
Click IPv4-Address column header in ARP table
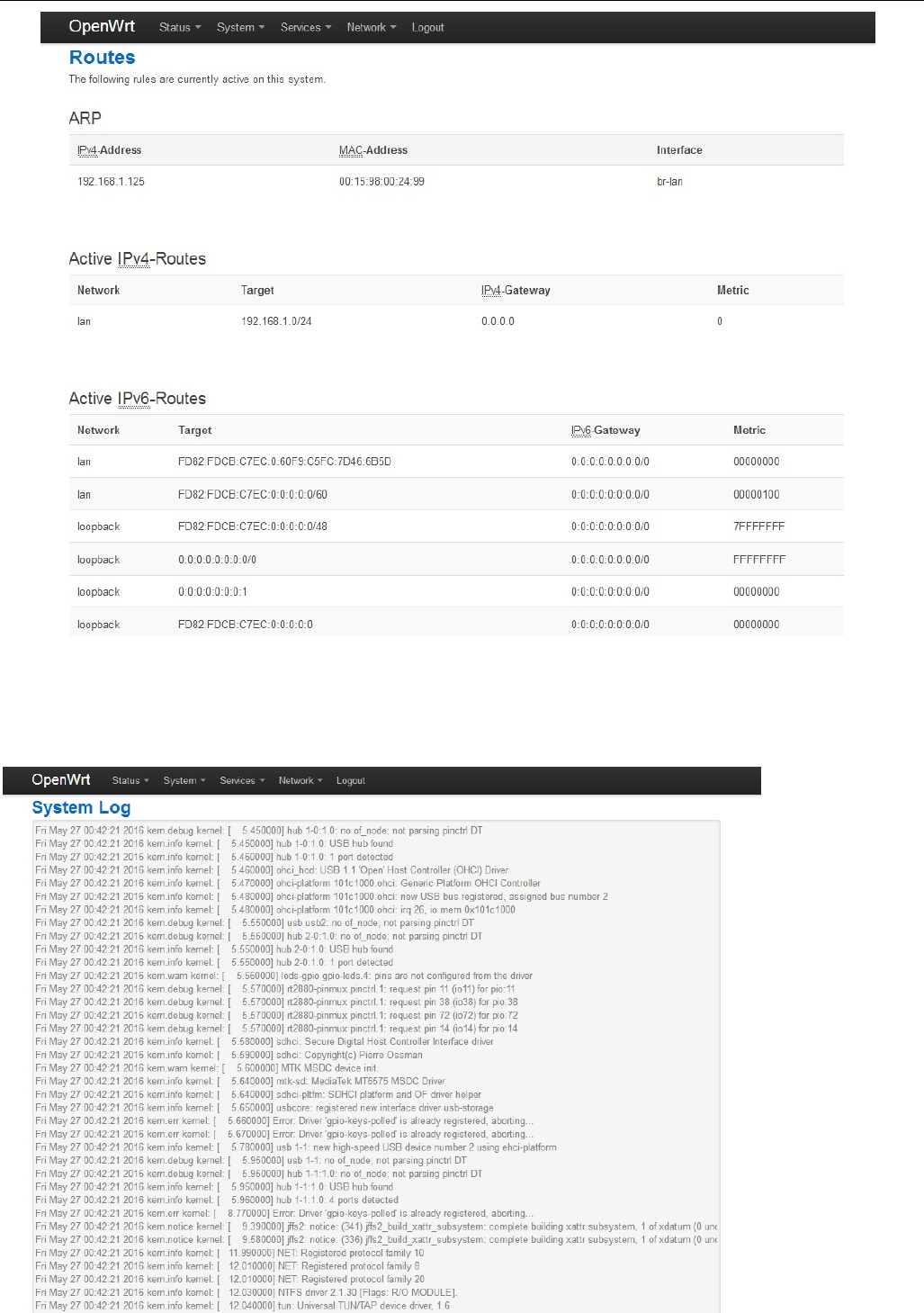click(109, 150)
